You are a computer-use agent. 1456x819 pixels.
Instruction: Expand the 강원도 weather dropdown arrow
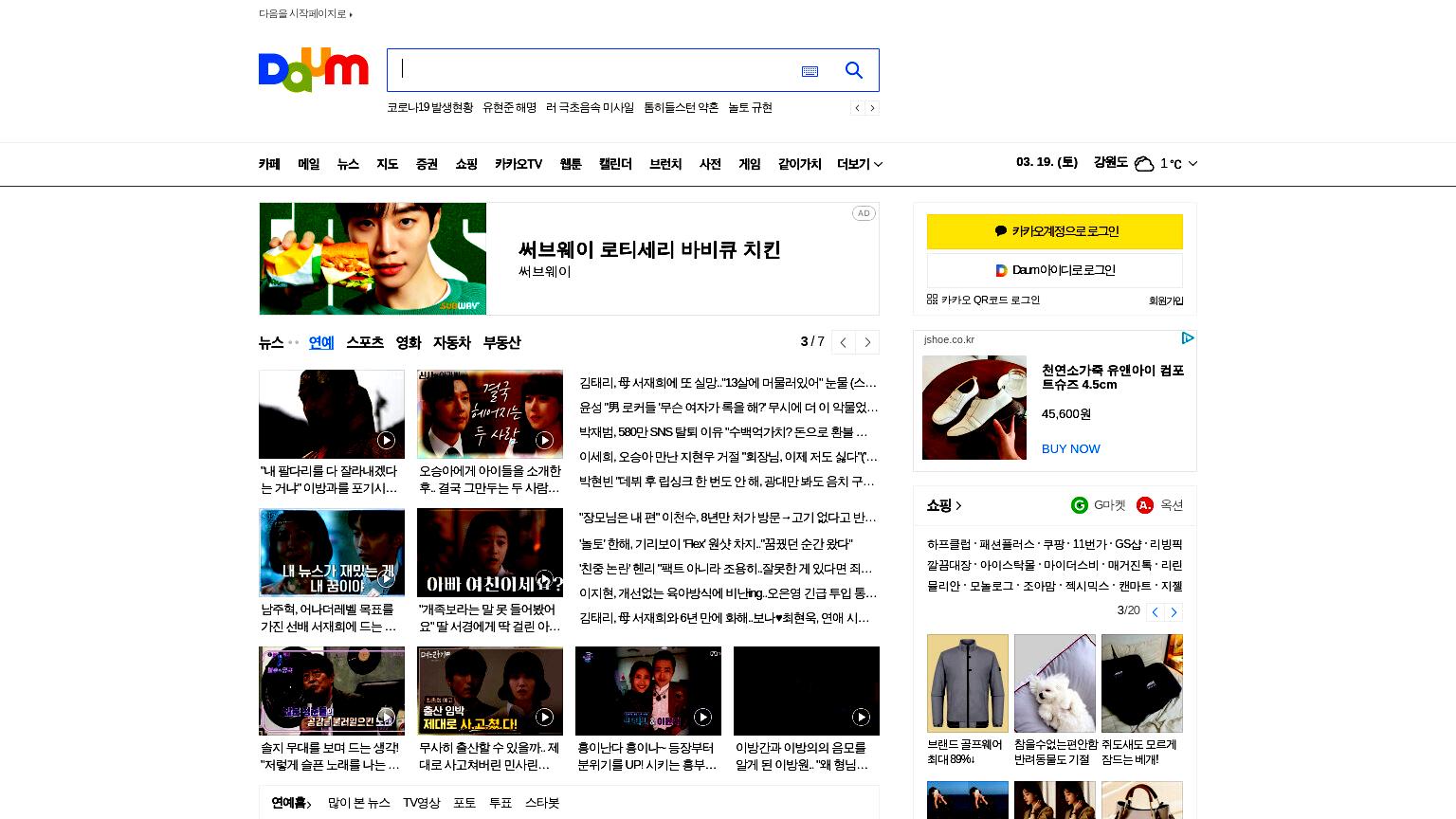[1192, 164]
